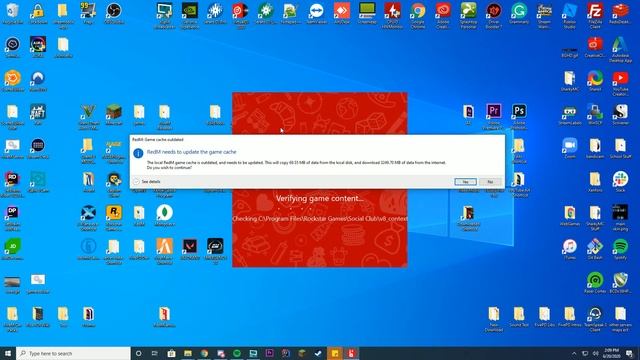Launch Roblox Studio from the desktop
This screenshot has height=360, width=640.
coord(569,16)
